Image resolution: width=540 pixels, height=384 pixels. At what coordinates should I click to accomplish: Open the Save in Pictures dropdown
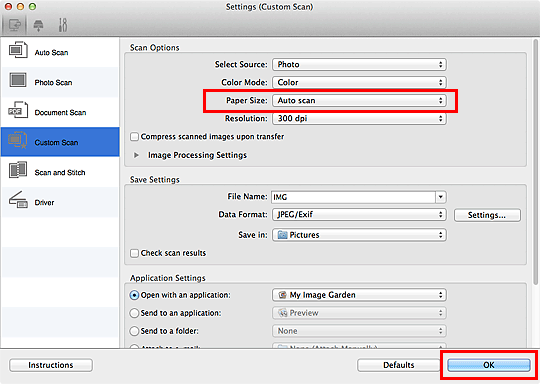click(x=359, y=235)
